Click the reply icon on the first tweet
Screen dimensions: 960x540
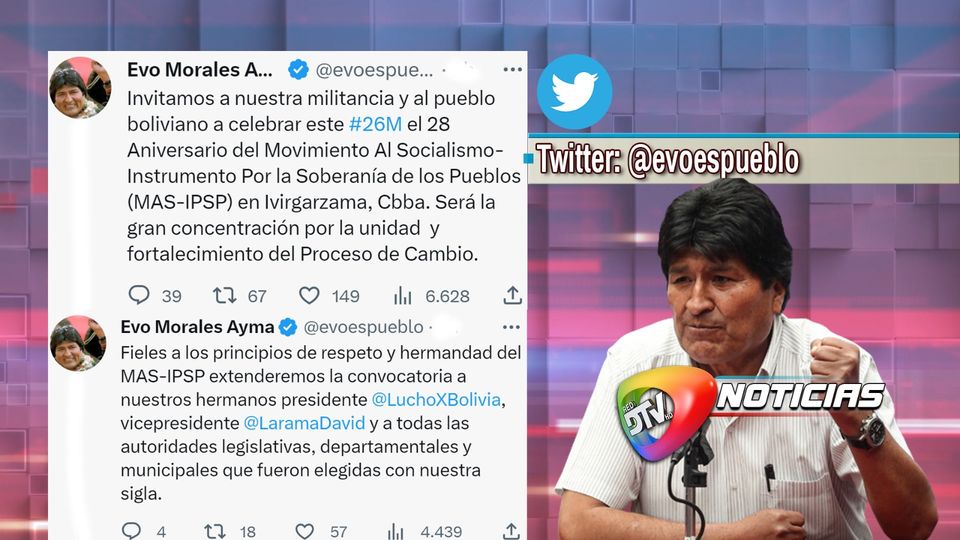[139, 295]
